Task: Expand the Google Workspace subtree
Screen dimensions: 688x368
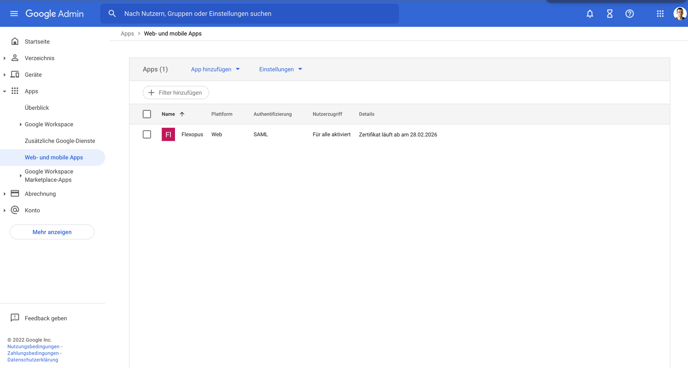Action: click(20, 125)
